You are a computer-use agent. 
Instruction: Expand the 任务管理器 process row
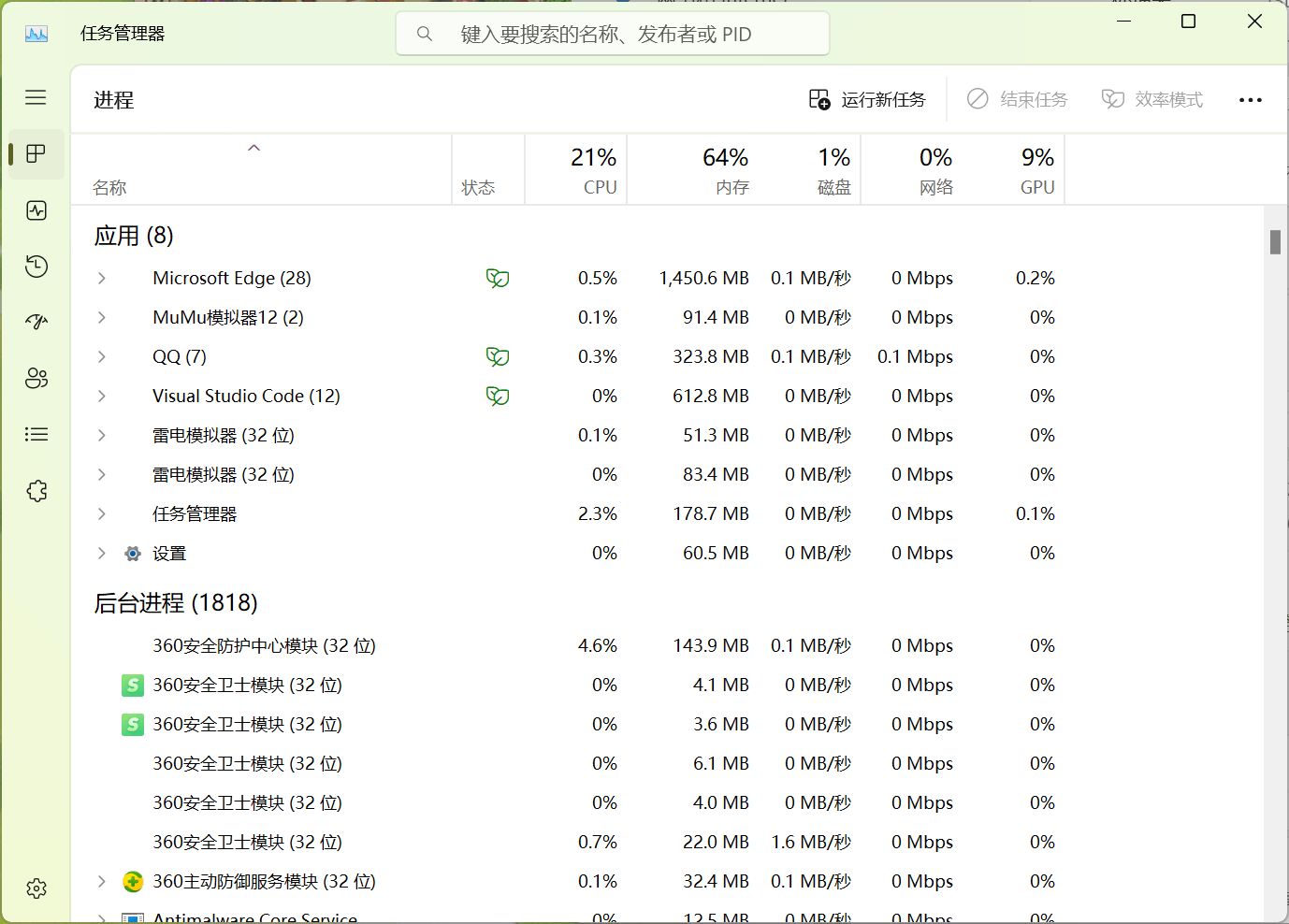pos(102,514)
